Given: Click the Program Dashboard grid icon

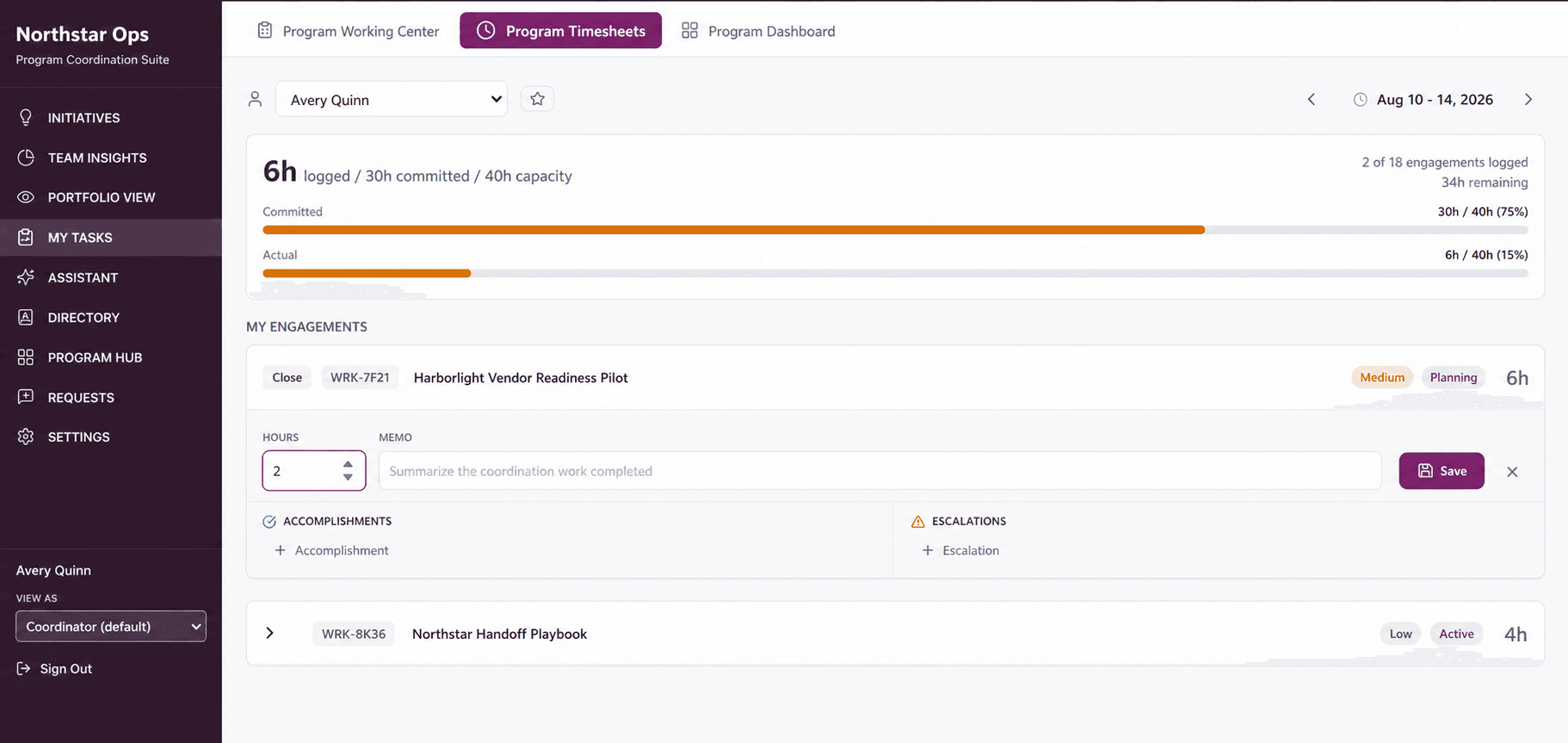Looking at the screenshot, I should pos(689,31).
